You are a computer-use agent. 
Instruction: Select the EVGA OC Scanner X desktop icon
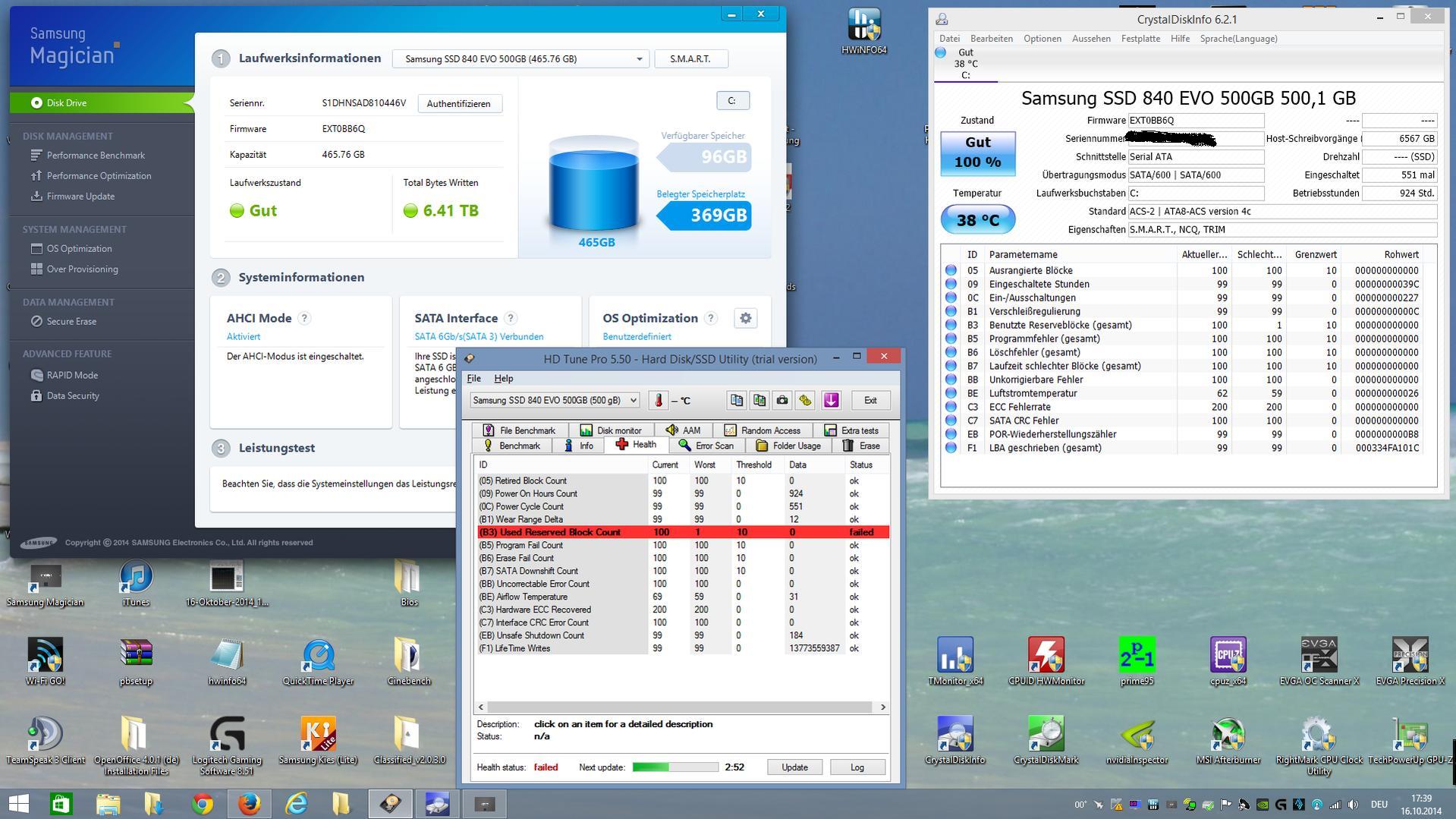point(1319,662)
